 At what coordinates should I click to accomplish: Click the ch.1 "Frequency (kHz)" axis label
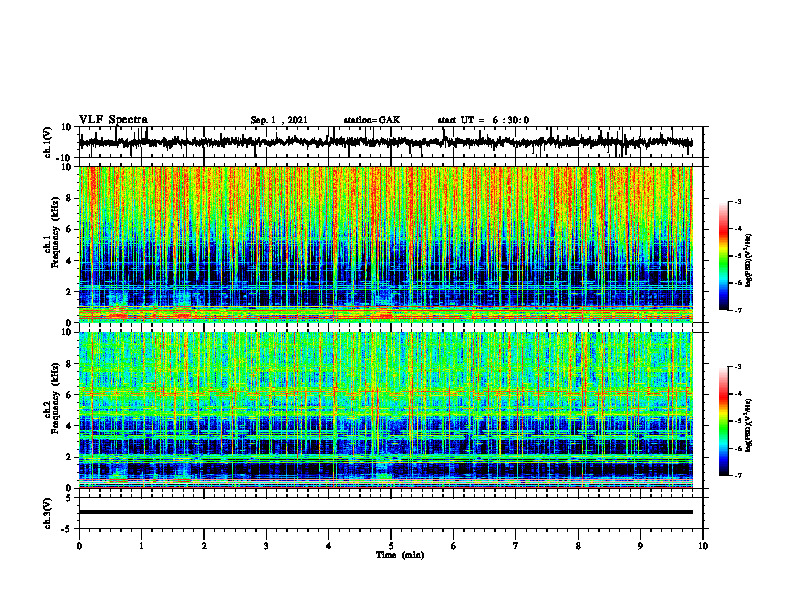point(55,233)
